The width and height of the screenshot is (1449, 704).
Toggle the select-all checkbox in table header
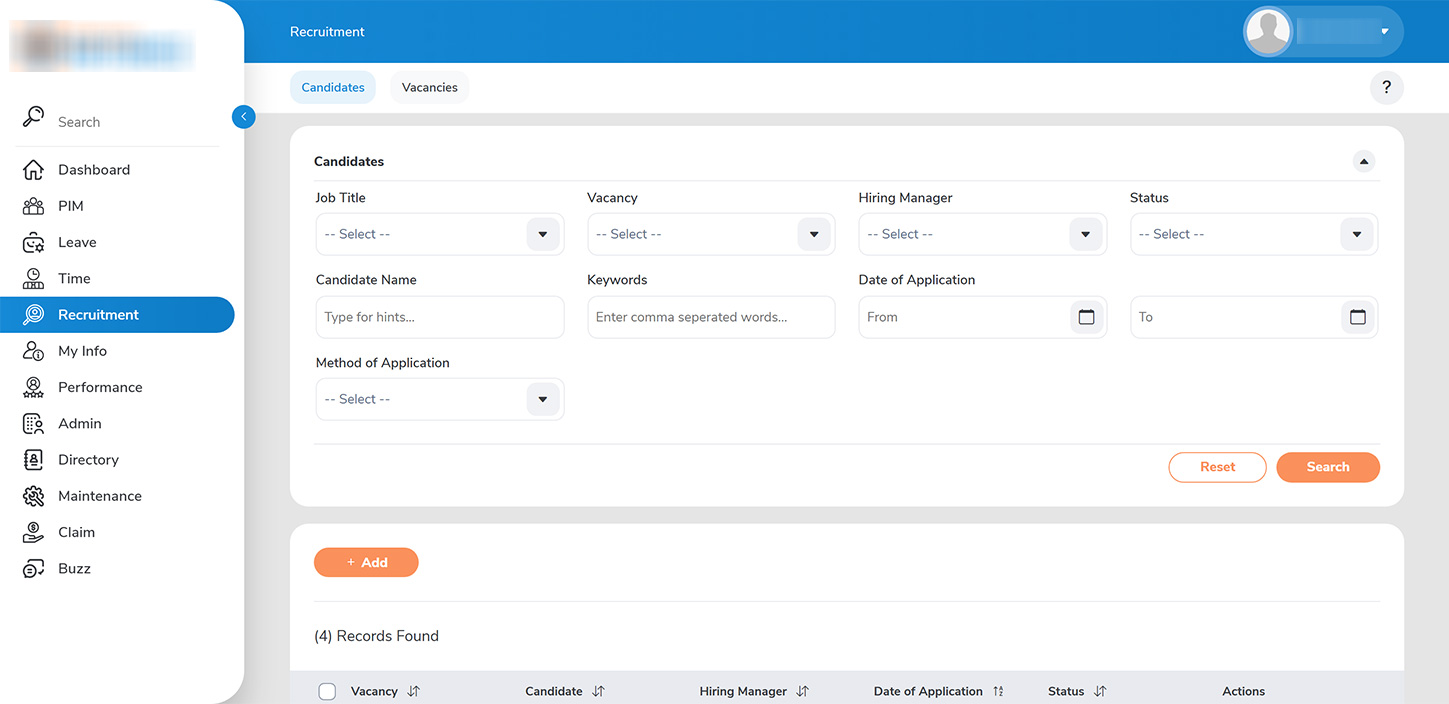[327, 692]
